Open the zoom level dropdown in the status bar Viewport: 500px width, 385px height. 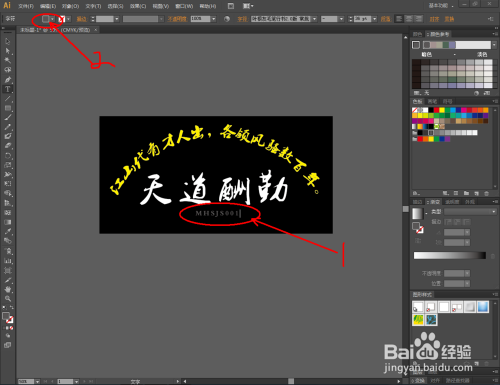pos(37,381)
